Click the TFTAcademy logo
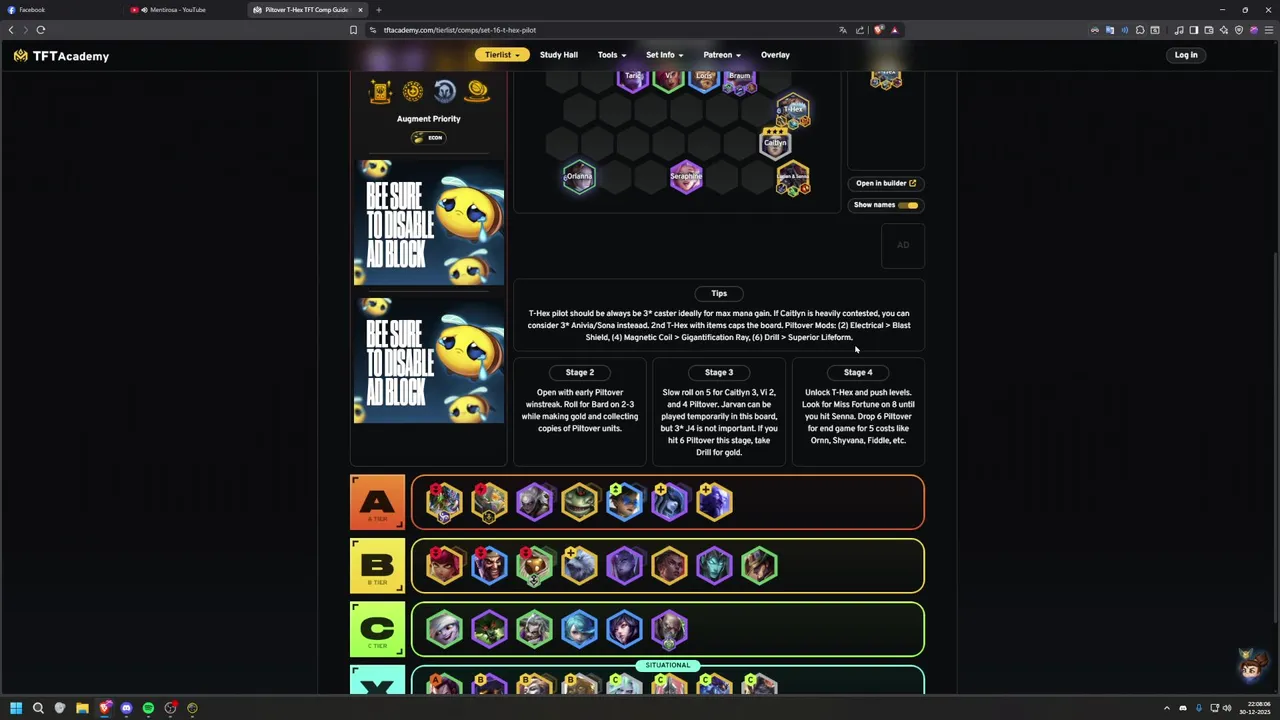 [x=61, y=56]
